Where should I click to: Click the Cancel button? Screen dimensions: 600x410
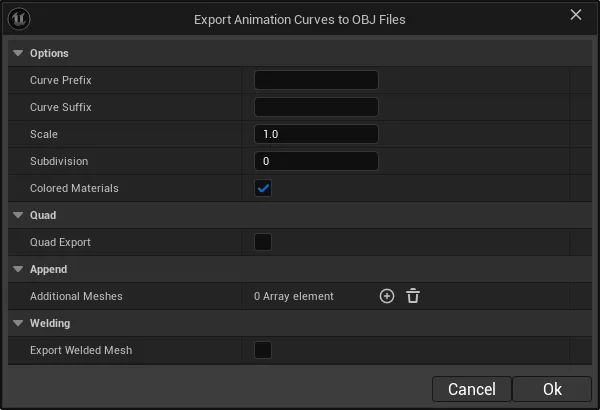click(472, 389)
